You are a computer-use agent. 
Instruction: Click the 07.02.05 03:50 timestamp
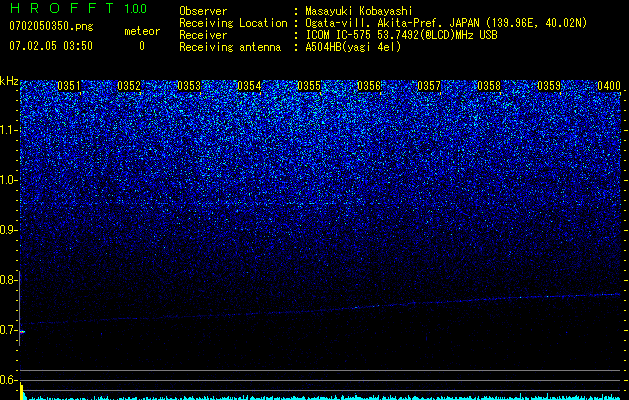click(51, 46)
